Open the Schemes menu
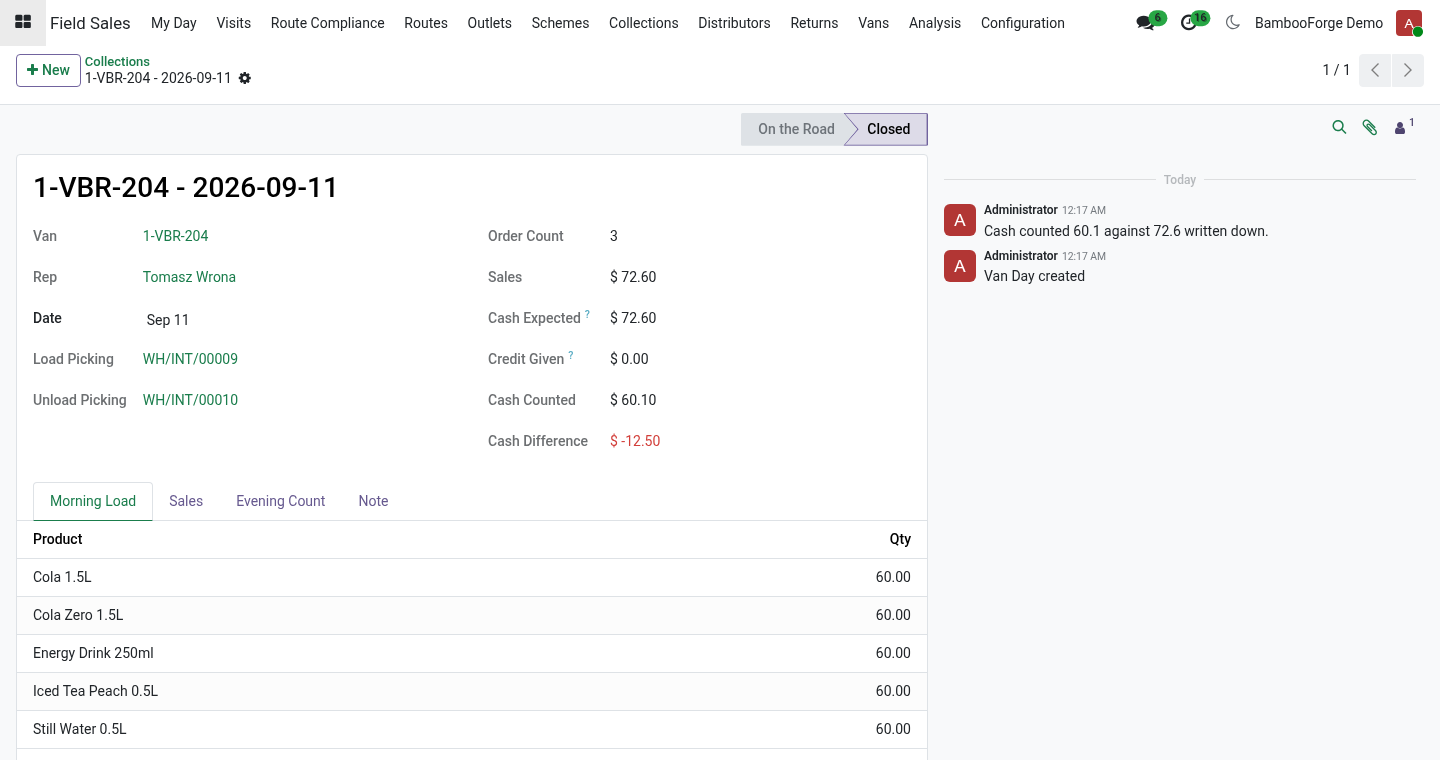The width and height of the screenshot is (1440, 760). pyautogui.click(x=561, y=23)
